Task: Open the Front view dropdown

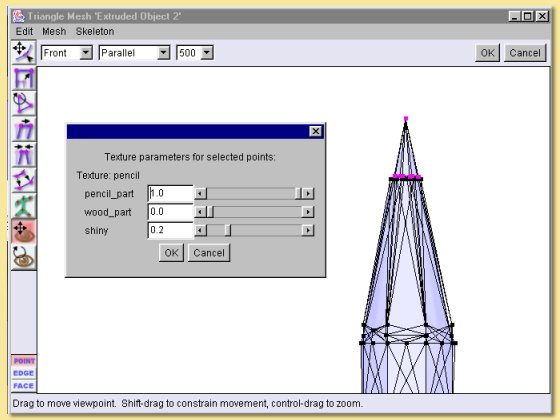Action: [67, 53]
